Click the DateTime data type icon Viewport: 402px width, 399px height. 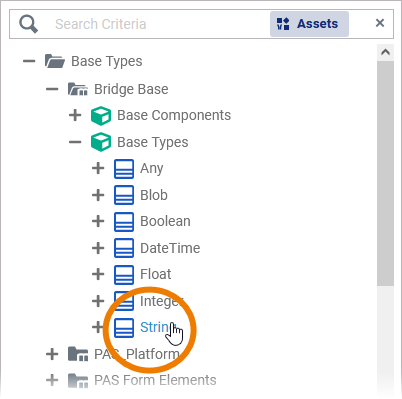[124, 248]
